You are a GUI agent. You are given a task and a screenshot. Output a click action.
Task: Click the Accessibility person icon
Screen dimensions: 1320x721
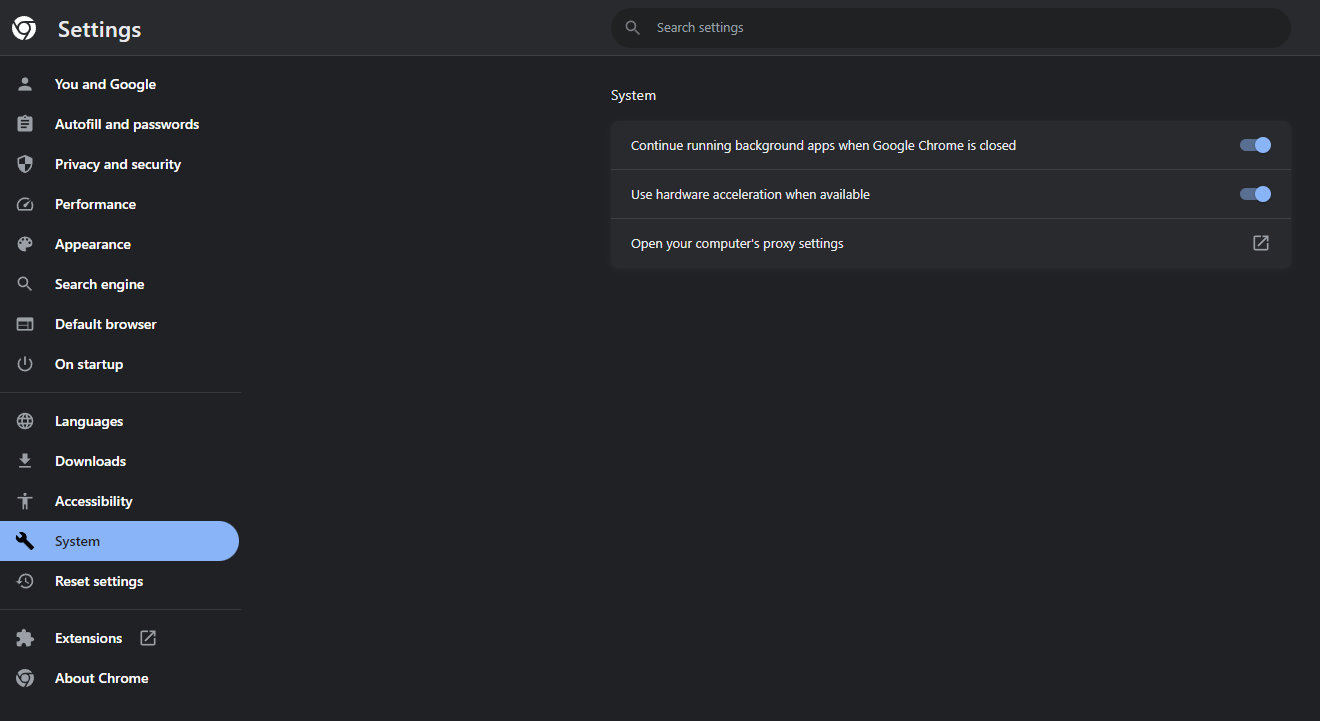tap(25, 501)
